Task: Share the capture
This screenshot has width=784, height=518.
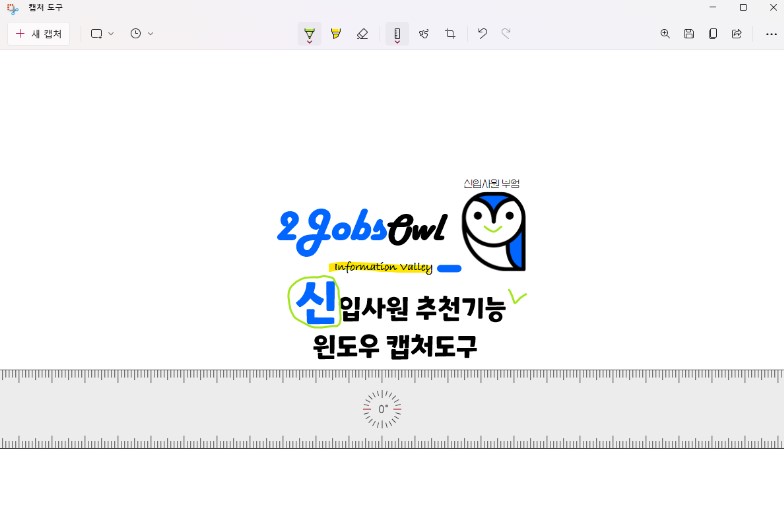Action: [x=736, y=34]
